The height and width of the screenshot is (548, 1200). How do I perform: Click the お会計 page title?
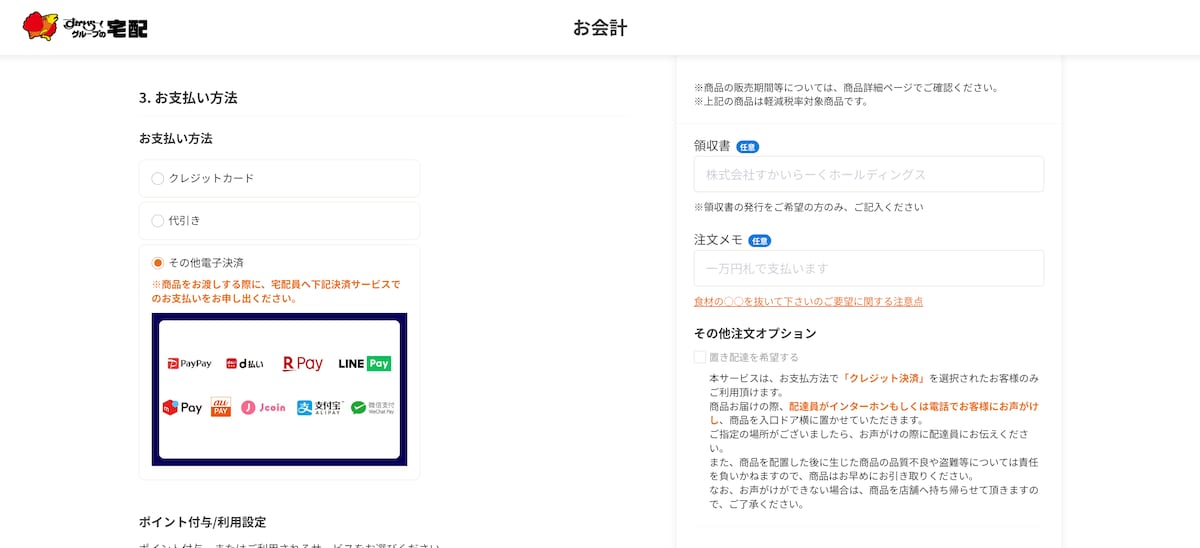tap(600, 28)
